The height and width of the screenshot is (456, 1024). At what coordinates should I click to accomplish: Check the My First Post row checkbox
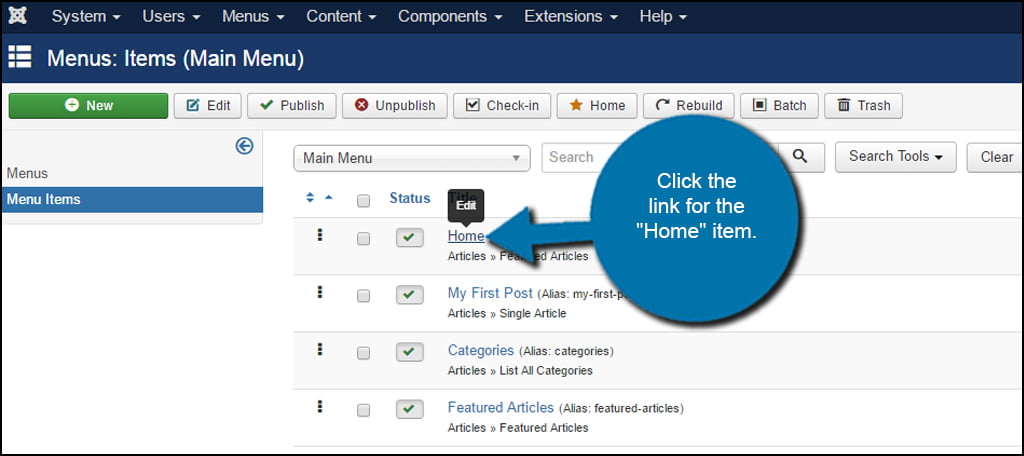[x=363, y=296]
